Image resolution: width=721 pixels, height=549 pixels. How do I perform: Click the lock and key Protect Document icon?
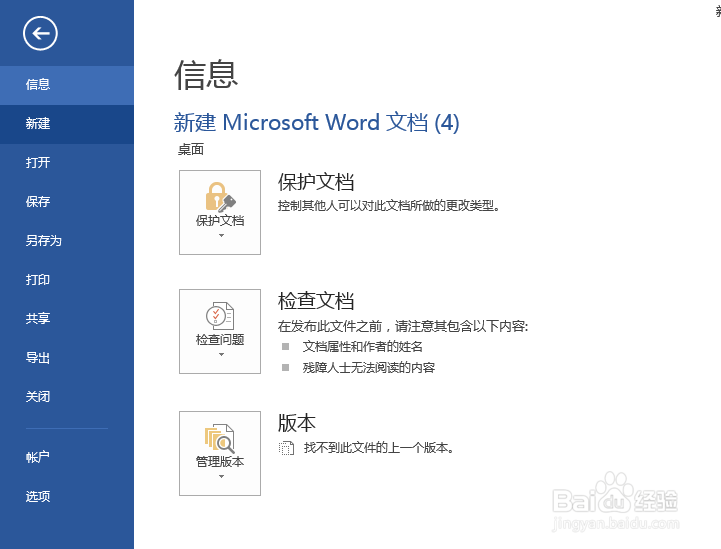(220, 197)
